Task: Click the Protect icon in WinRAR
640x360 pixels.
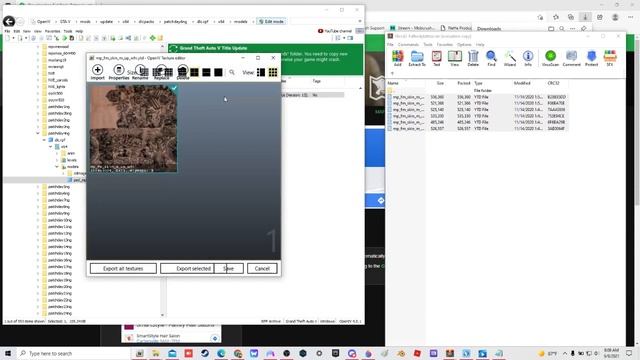Action: click(591, 58)
